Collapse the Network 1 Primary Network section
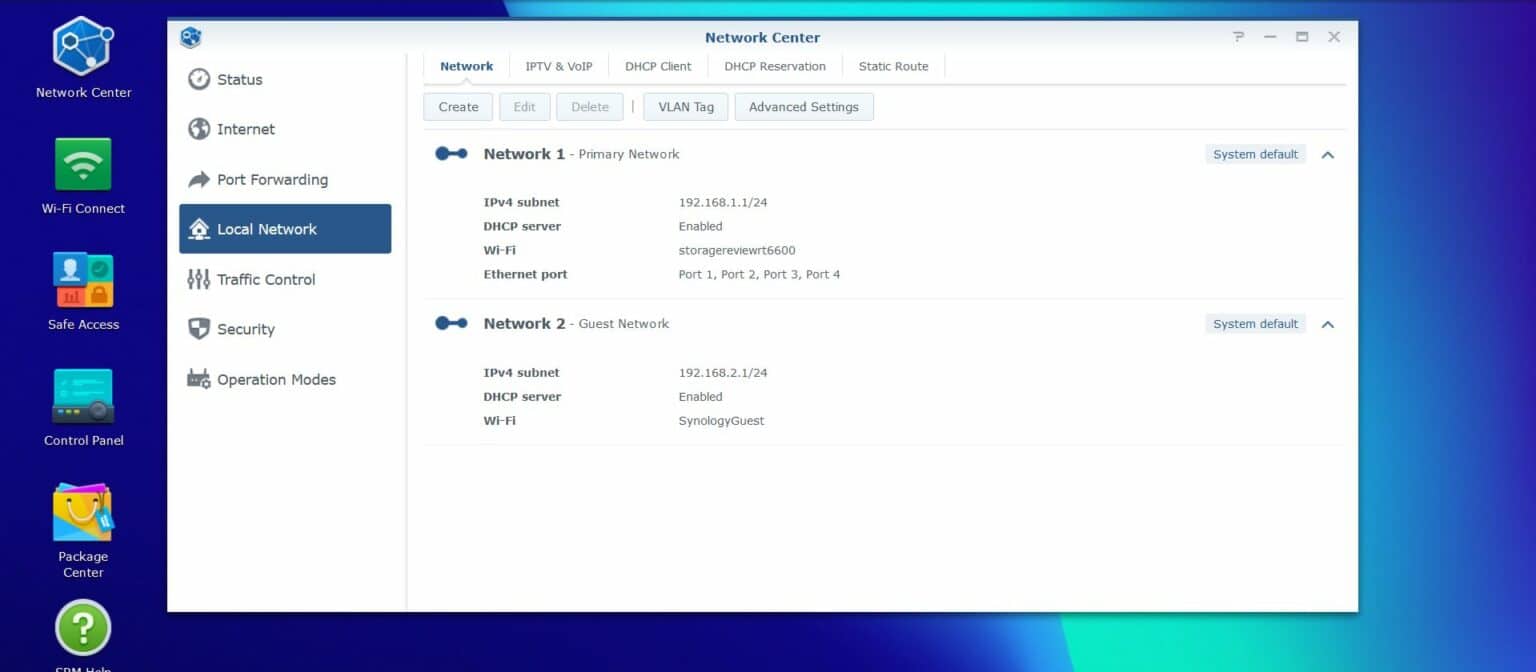 click(x=1327, y=155)
